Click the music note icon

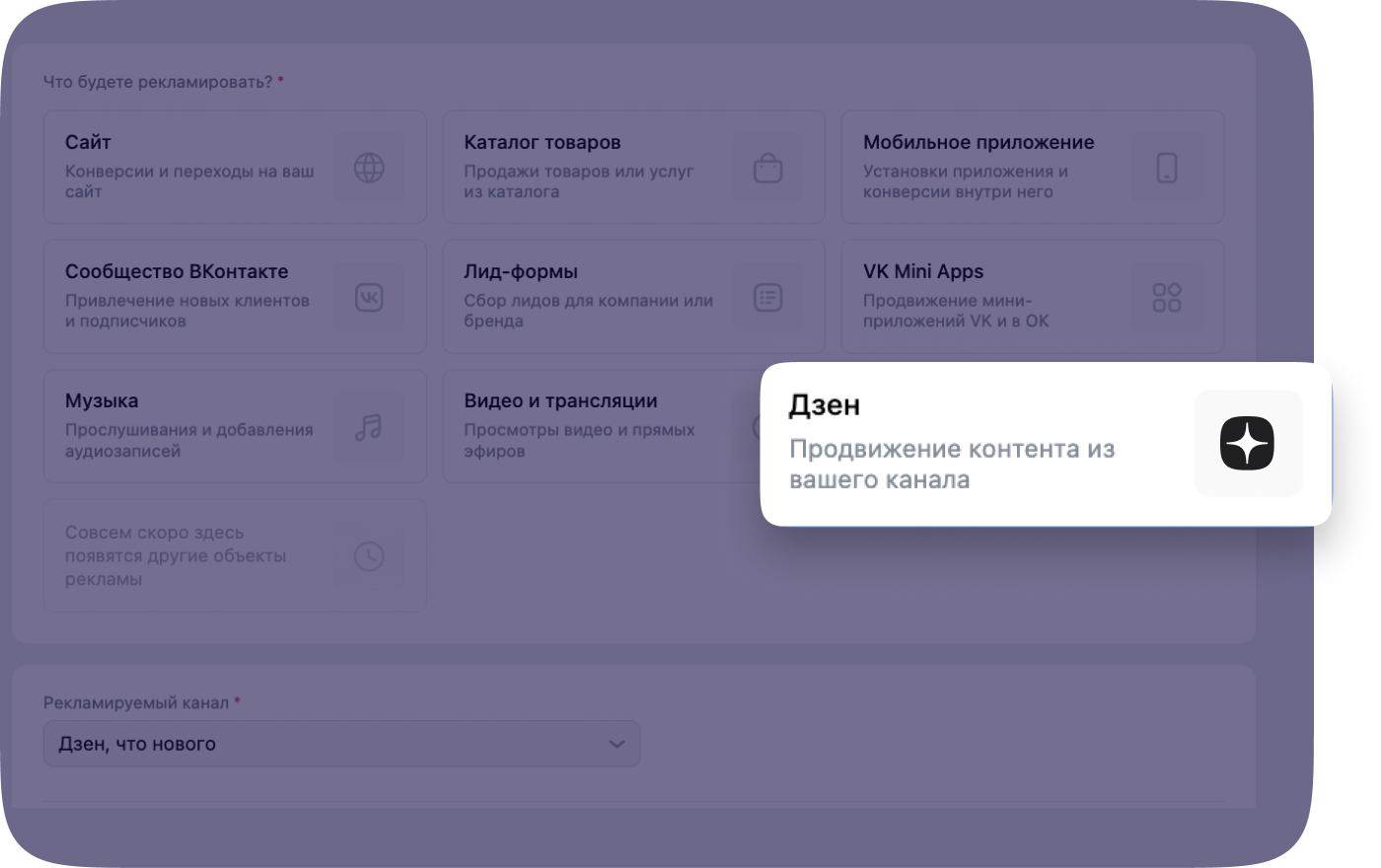[x=369, y=426]
